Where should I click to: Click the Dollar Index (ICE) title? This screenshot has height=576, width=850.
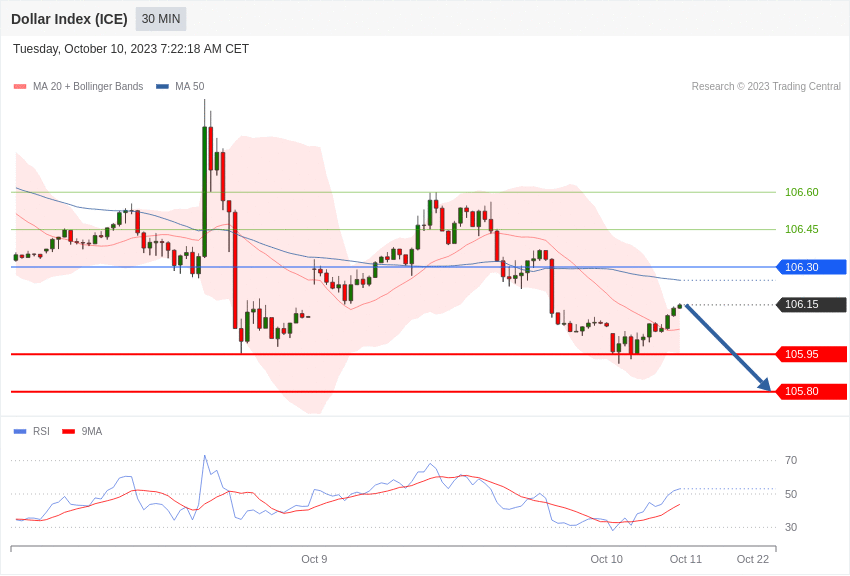pyautogui.click(x=69, y=19)
